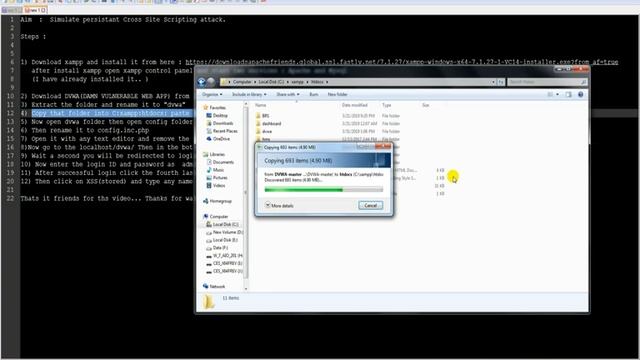Open Network in navigation pane
Screen dimensions: 640x360
pos(214,287)
